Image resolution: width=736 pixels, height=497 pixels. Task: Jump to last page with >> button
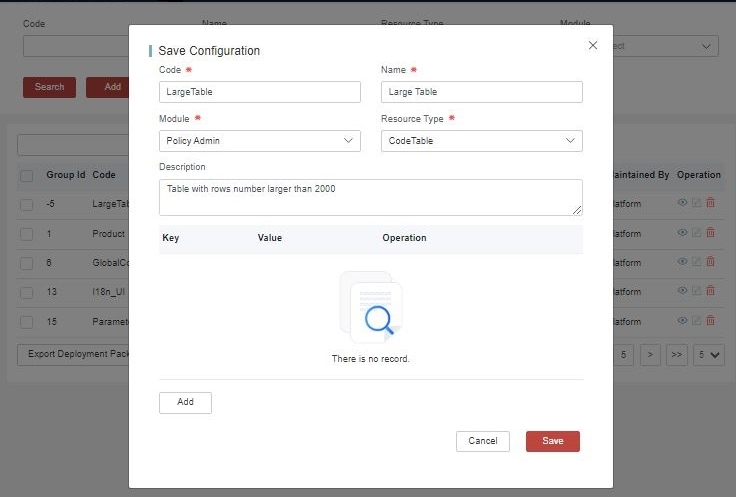677,354
